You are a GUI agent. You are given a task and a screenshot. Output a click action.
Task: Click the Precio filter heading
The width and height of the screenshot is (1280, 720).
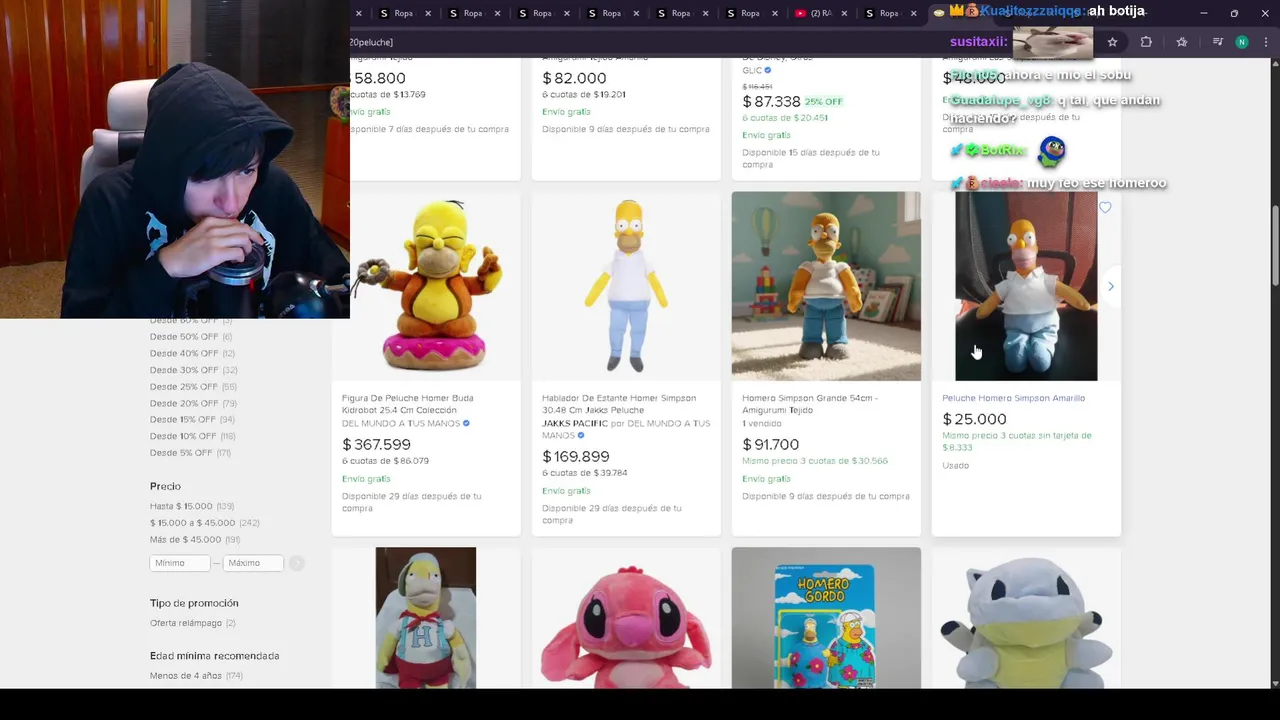[x=165, y=486]
